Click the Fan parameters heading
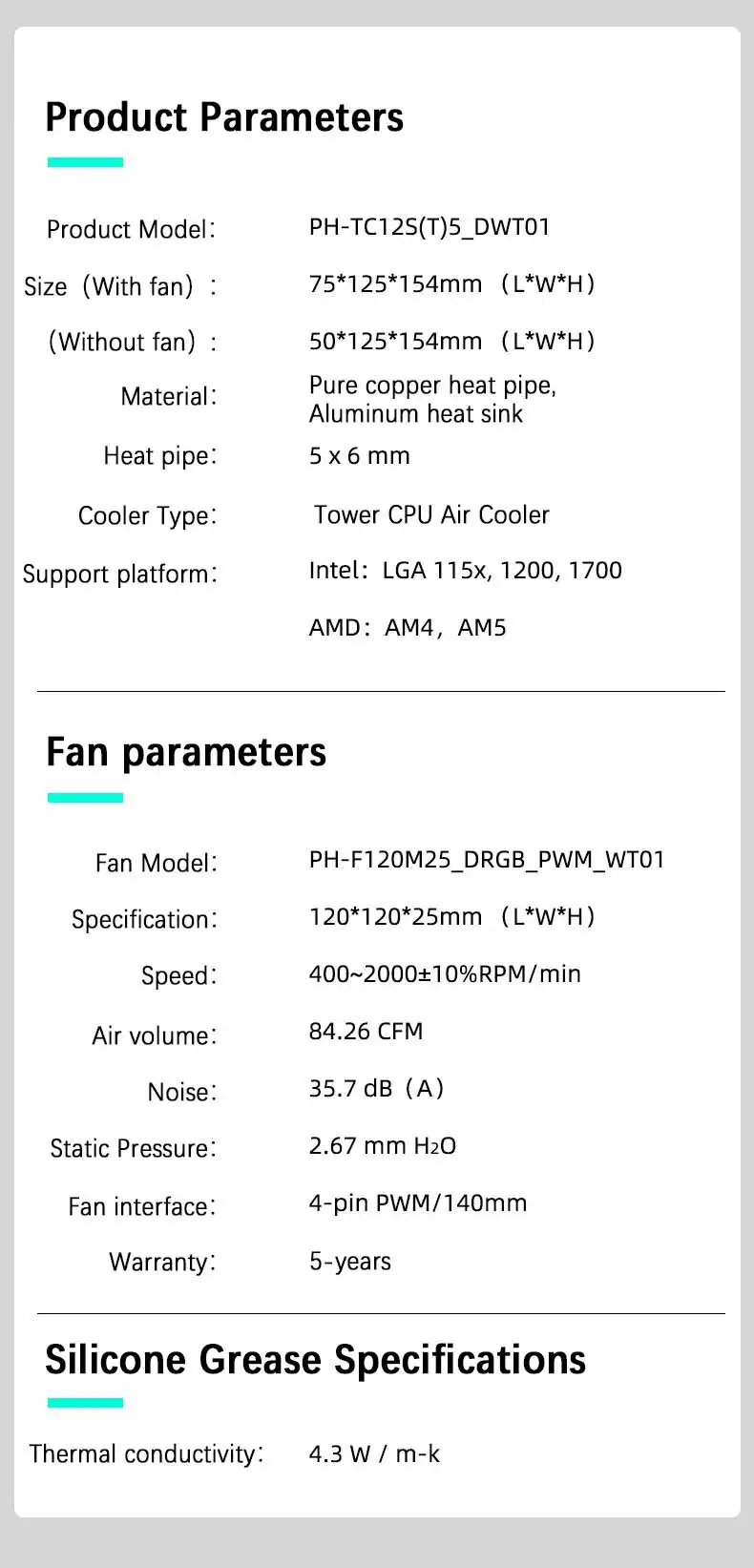 (x=186, y=752)
